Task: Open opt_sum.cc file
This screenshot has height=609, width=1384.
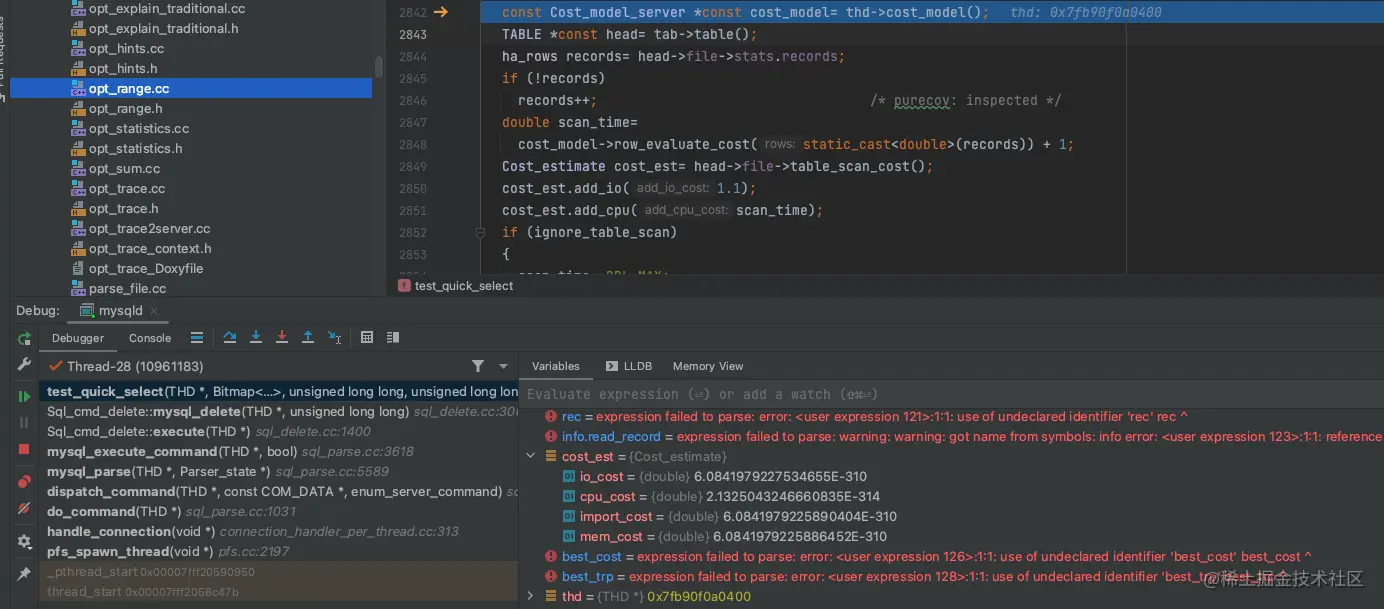Action: (124, 169)
